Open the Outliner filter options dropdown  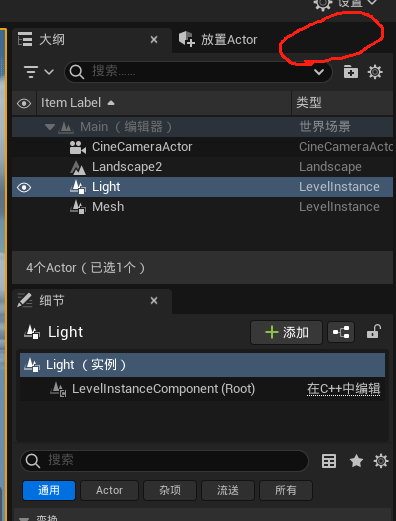pyautogui.click(x=39, y=72)
